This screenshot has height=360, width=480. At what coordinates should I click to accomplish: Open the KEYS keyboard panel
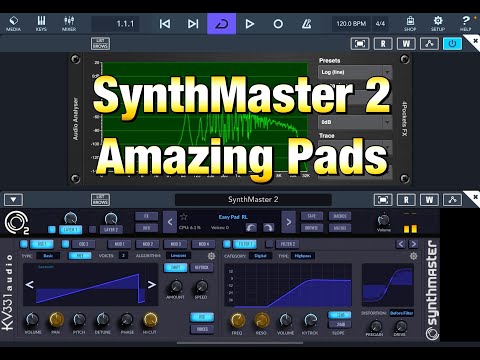click(41, 24)
